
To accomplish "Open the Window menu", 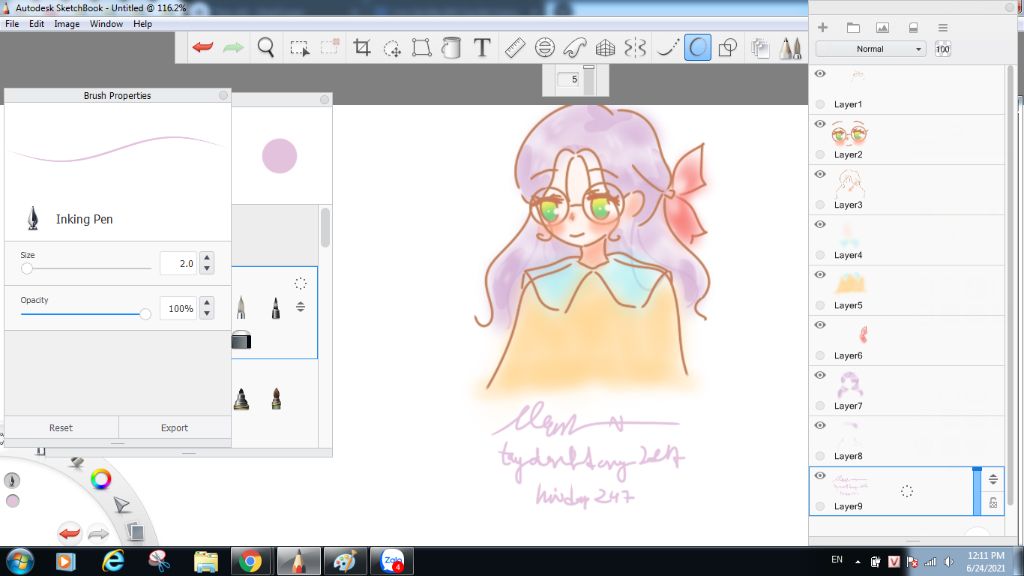I will (x=106, y=24).
